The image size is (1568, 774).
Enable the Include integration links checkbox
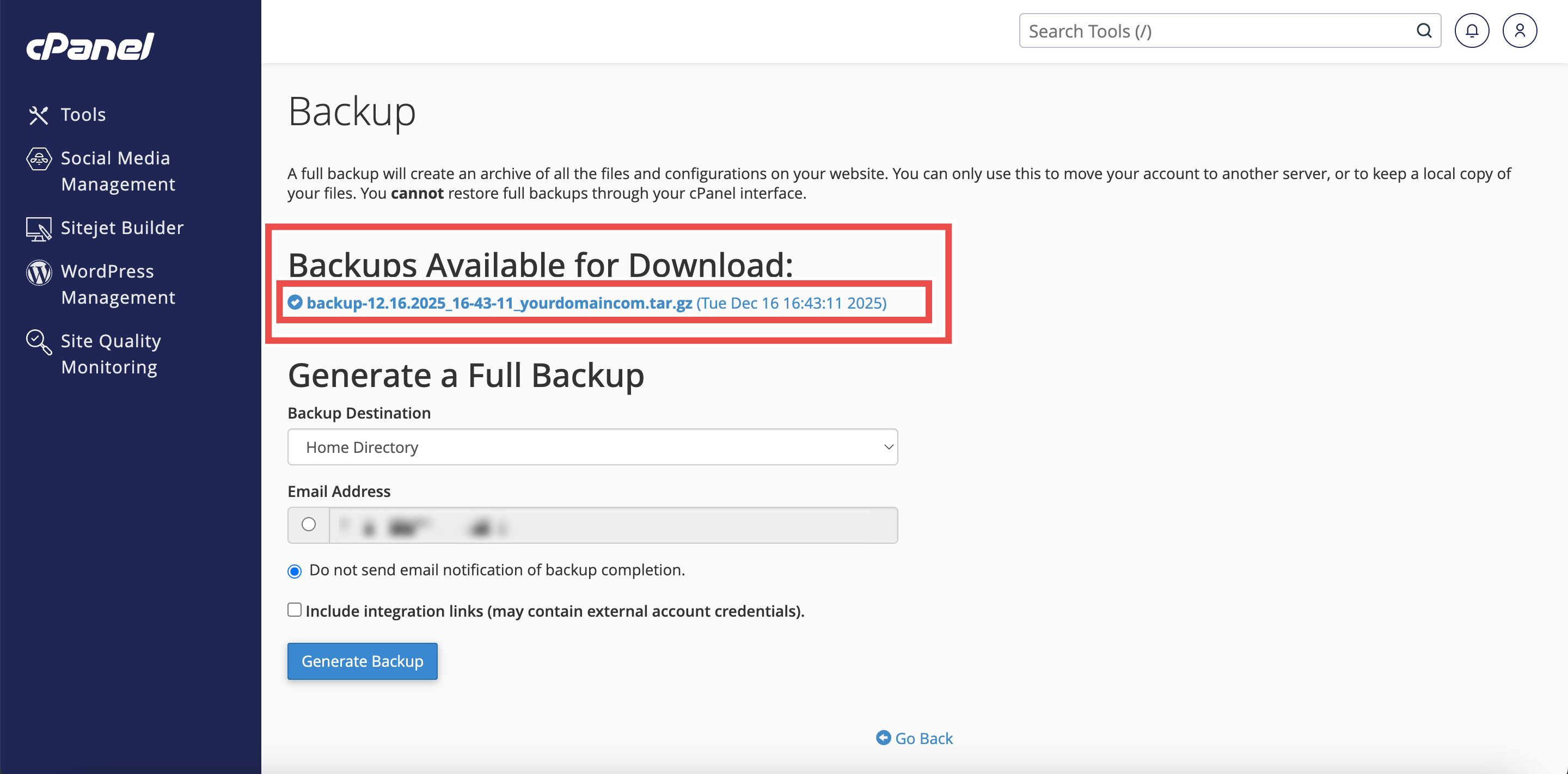[x=295, y=610]
